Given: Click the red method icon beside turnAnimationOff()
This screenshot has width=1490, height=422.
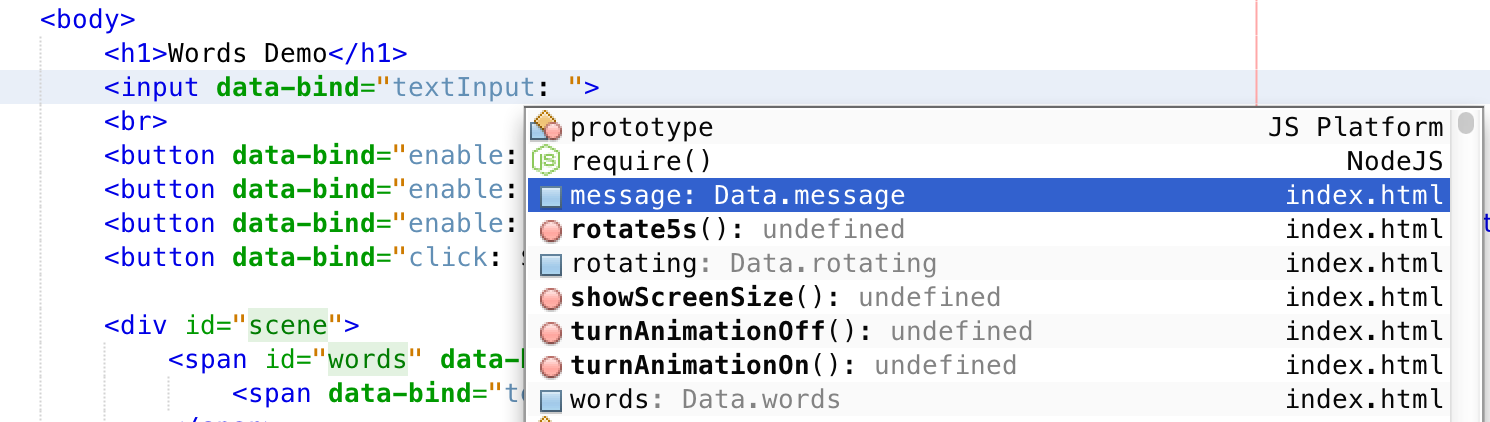Looking at the screenshot, I should pos(550,332).
